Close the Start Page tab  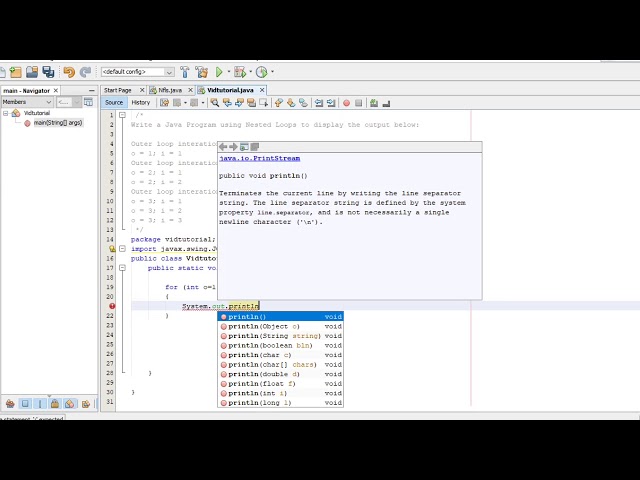(142, 90)
